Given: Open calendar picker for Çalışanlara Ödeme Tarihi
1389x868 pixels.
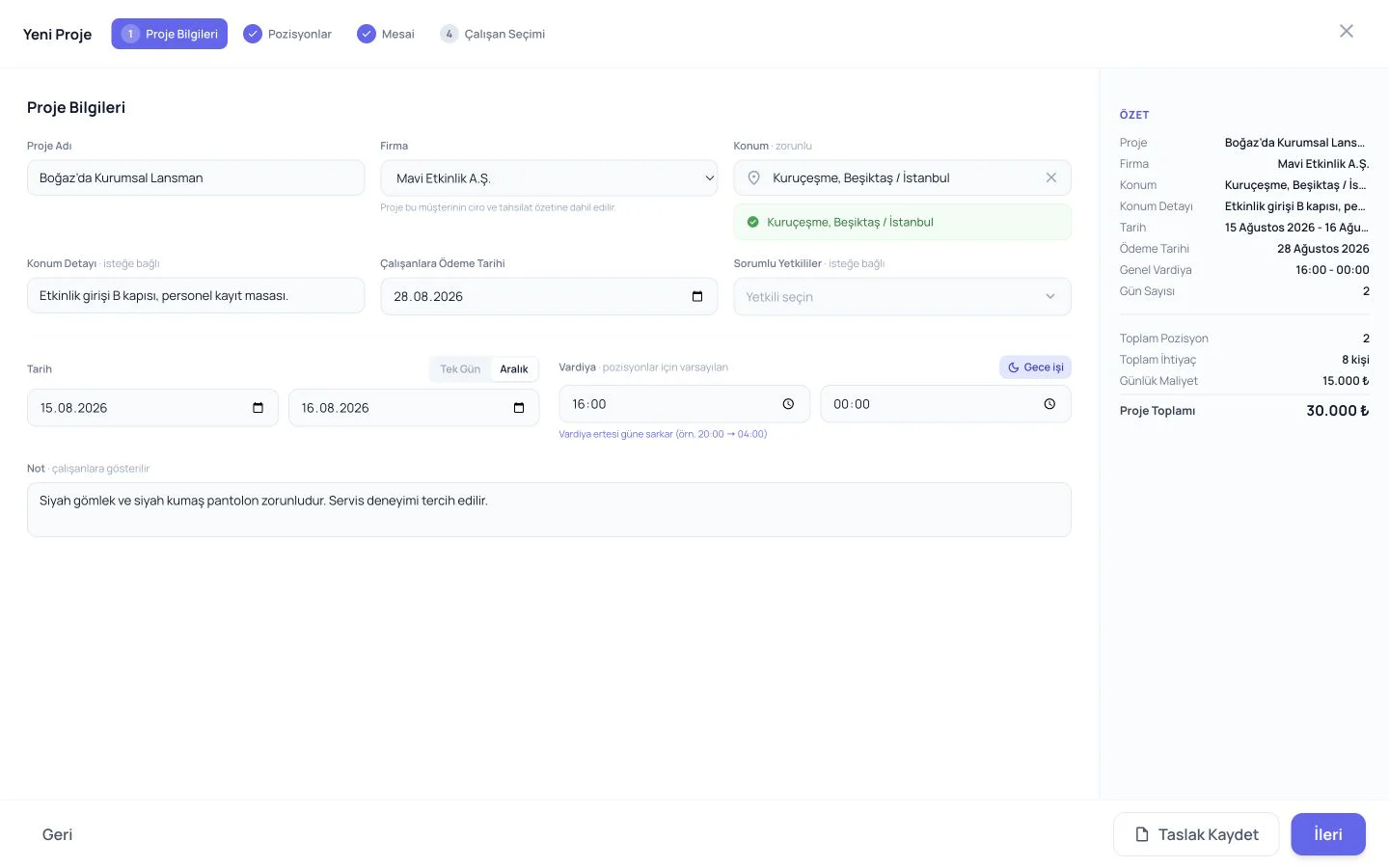Looking at the screenshot, I should click(x=697, y=296).
